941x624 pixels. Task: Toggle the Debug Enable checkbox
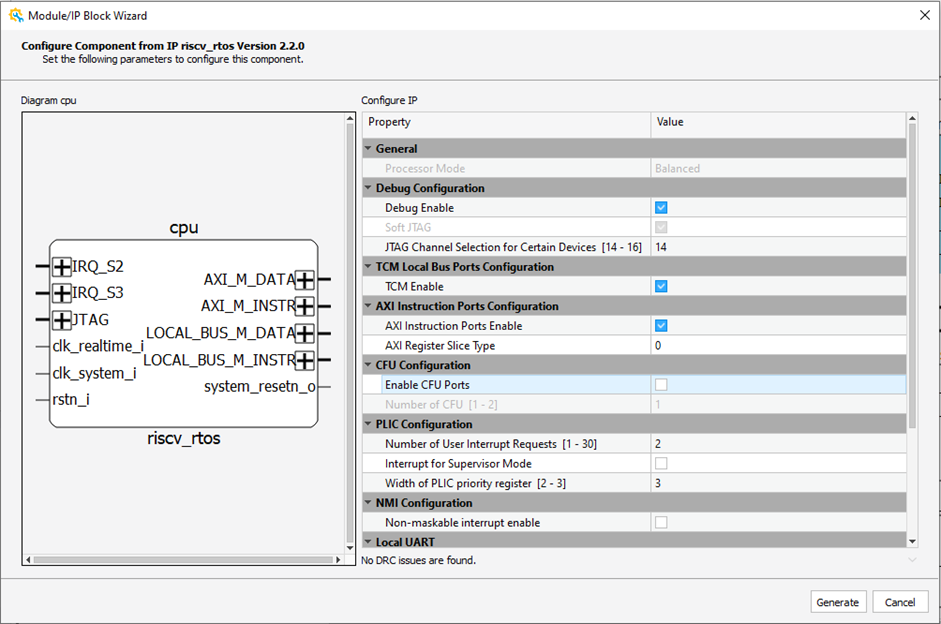pyautogui.click(x=661, y=208)
